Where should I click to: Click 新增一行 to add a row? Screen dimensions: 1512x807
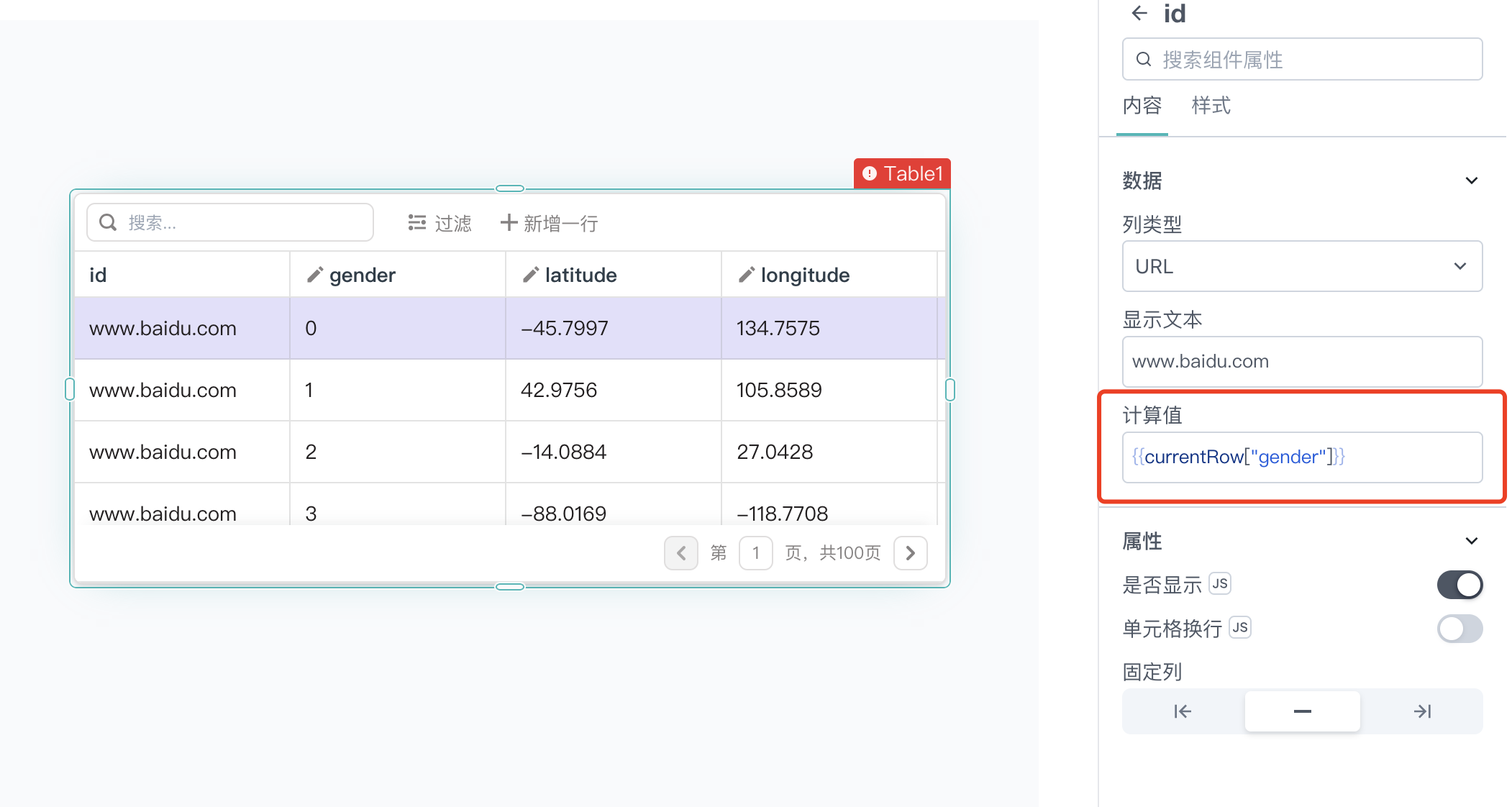pos(550,223)
